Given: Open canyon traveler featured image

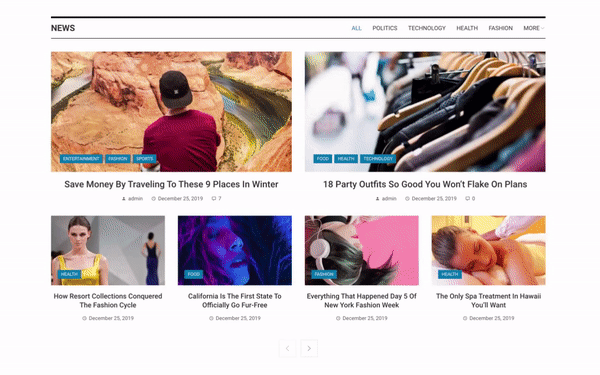Looking at the screenshot, I should 171,112.
